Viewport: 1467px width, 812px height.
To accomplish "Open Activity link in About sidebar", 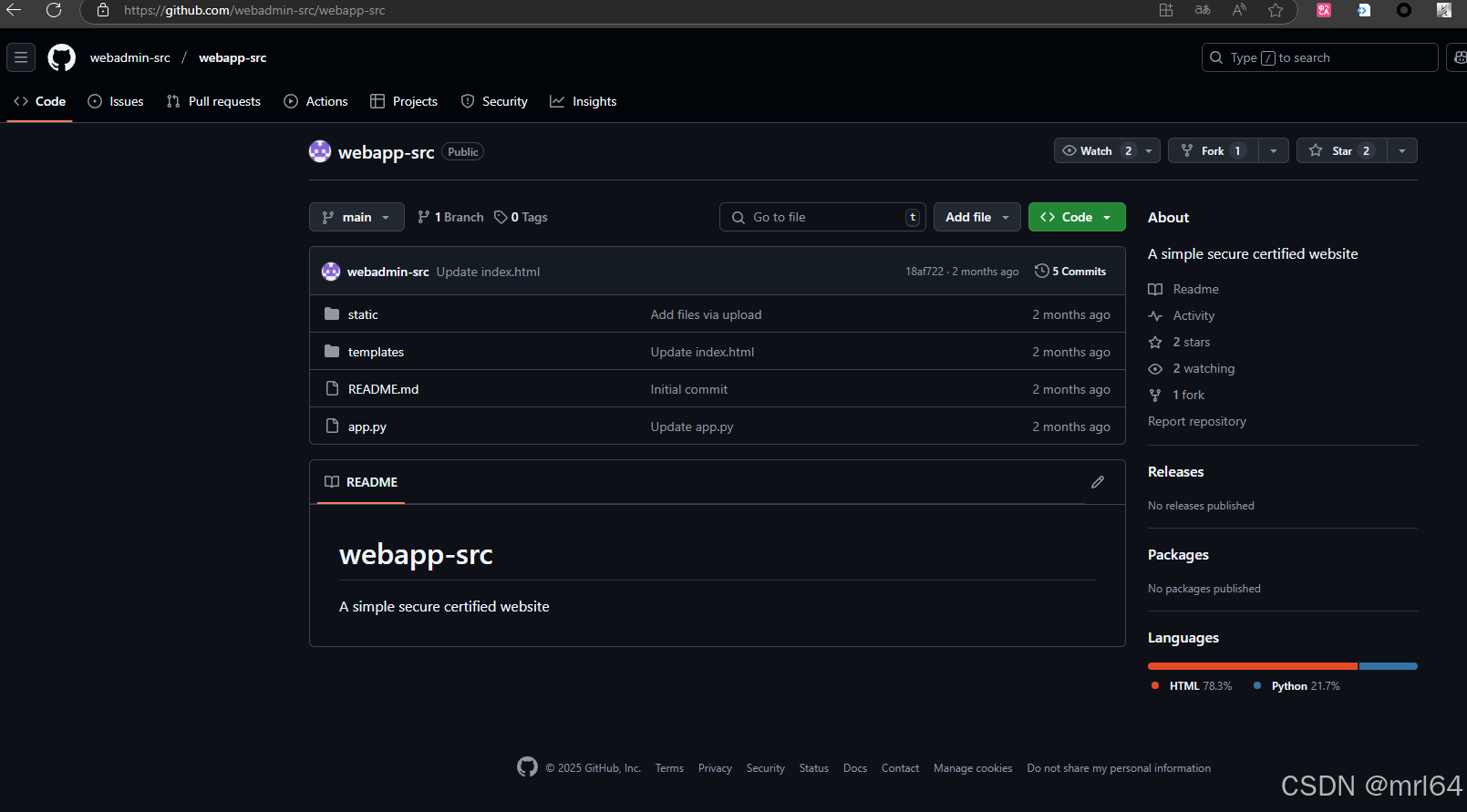I will [1193, 315].
